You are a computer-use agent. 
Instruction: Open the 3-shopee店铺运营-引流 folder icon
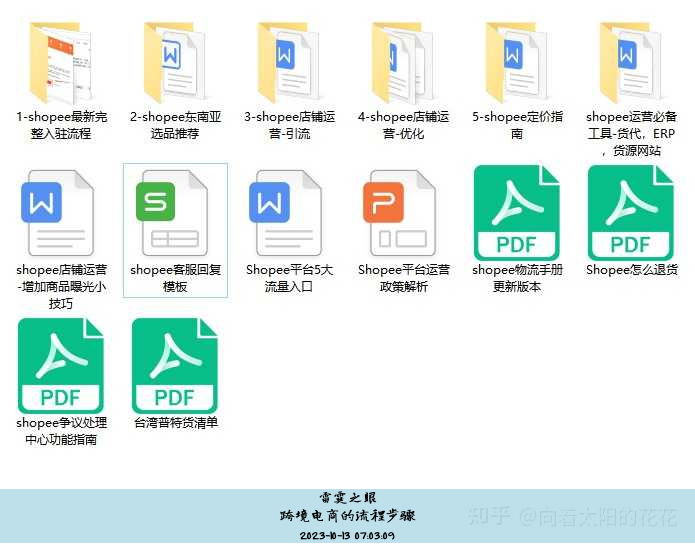coord(289,63)
